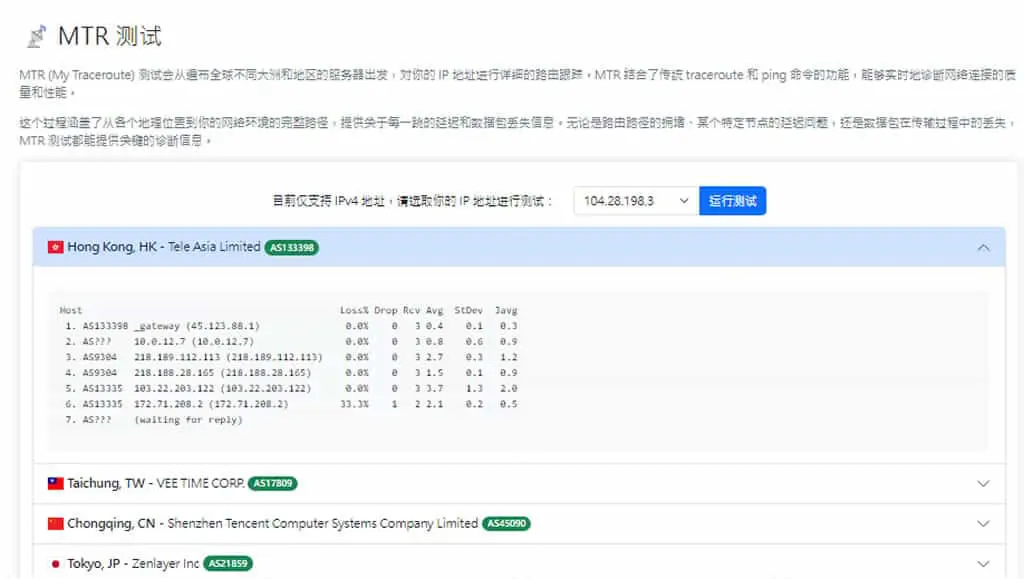Viewport: 1024px width, 579px height.
Task: Click the AS45090 green badge
Action: click(506, 524)
